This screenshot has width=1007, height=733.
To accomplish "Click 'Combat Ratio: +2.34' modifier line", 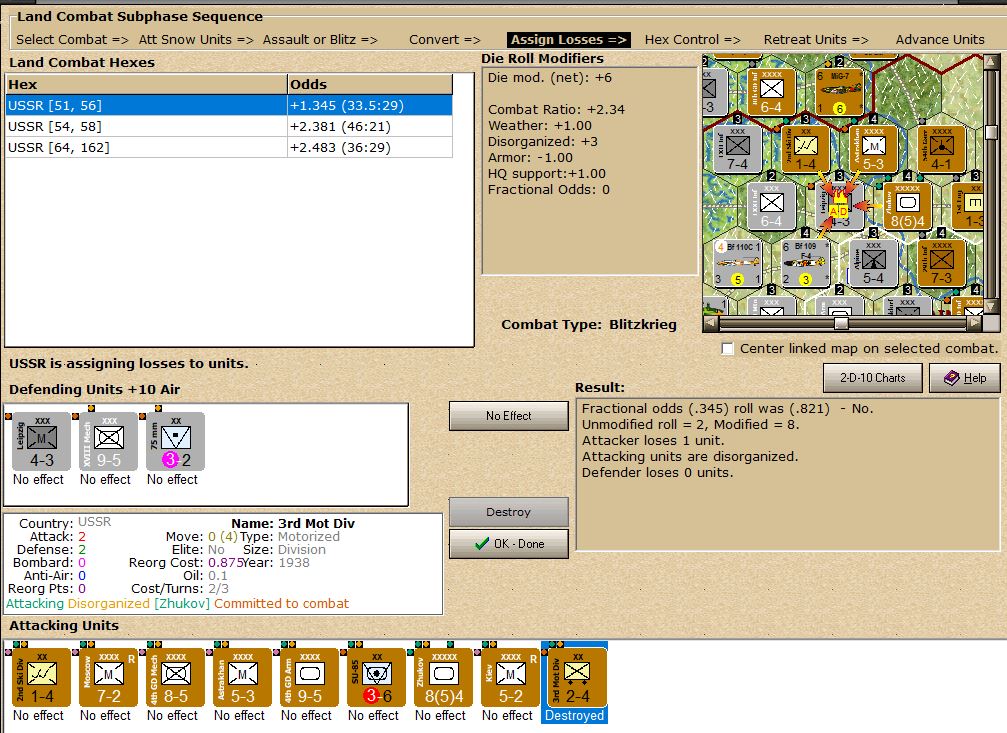I will (556, 110).
